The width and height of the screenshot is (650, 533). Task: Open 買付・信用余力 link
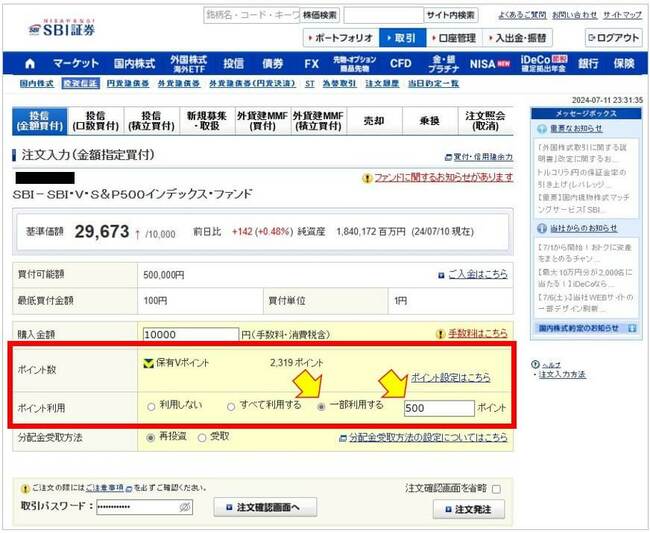pos(483,157)
